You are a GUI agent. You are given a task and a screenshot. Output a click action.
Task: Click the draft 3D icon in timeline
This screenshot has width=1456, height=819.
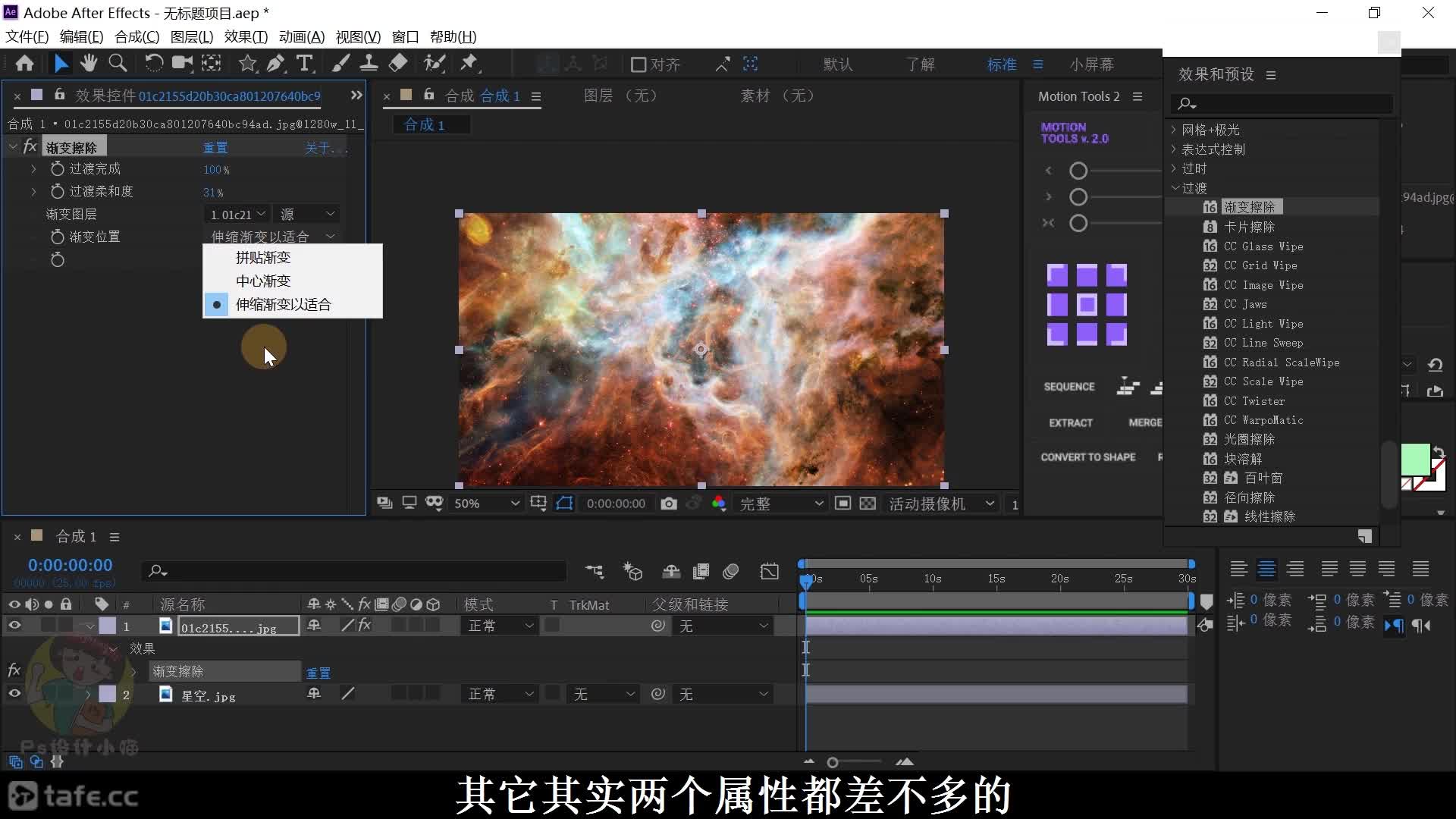(x=632, y=571)
